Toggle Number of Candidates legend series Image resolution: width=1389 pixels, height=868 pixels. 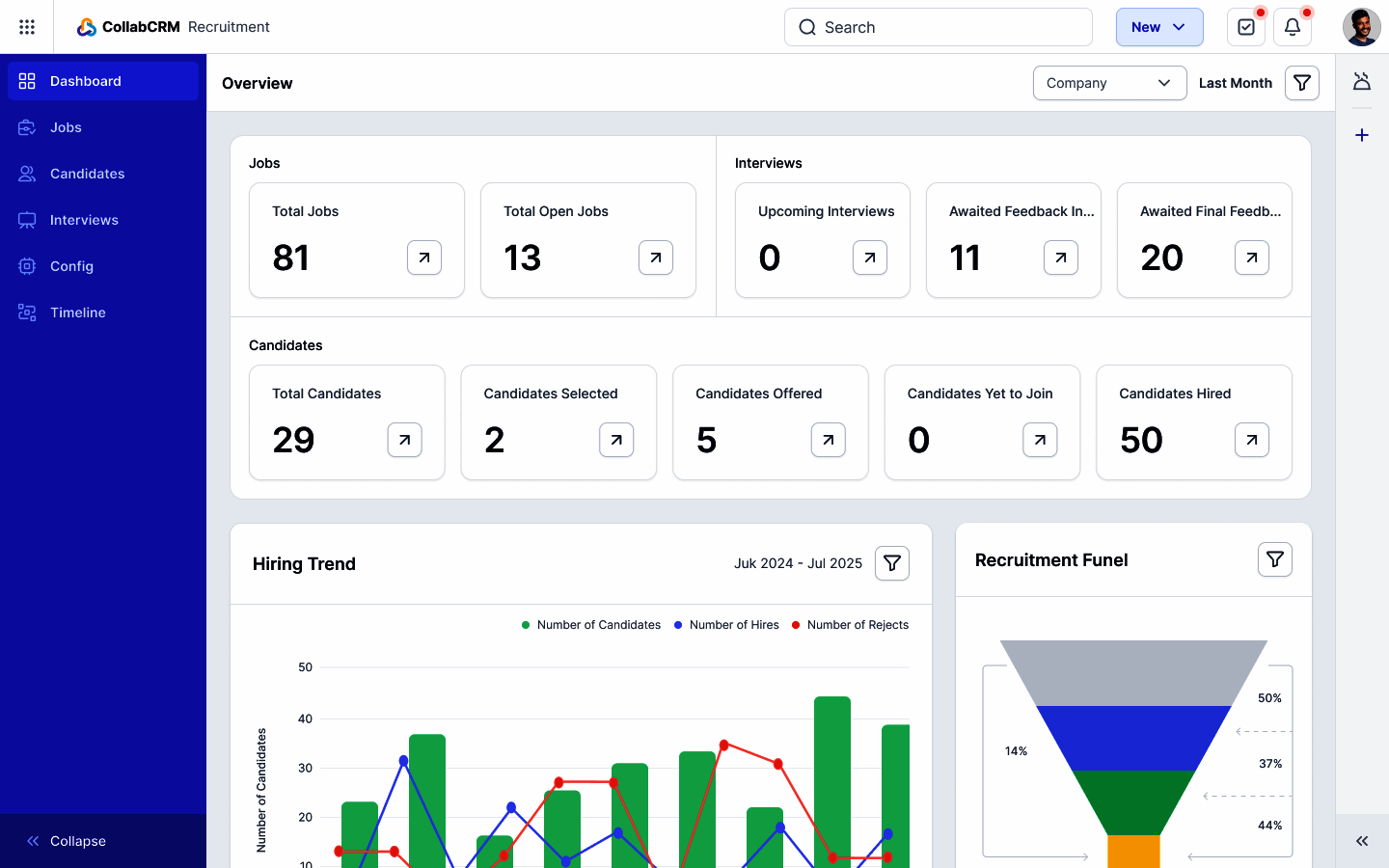pyautogui.click(x=590, y=625)
